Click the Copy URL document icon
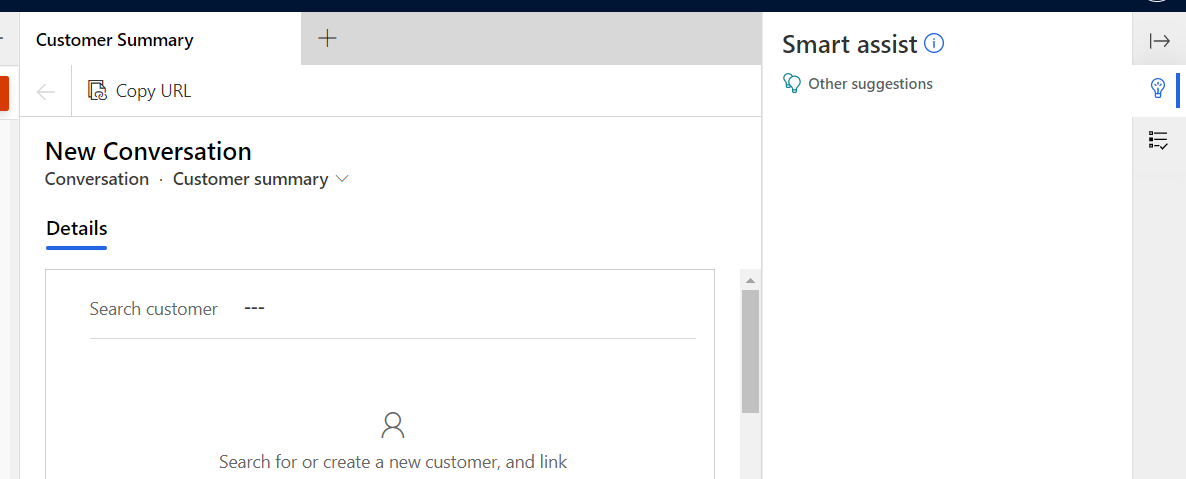The image size is (1186, 479). point(98,91)
